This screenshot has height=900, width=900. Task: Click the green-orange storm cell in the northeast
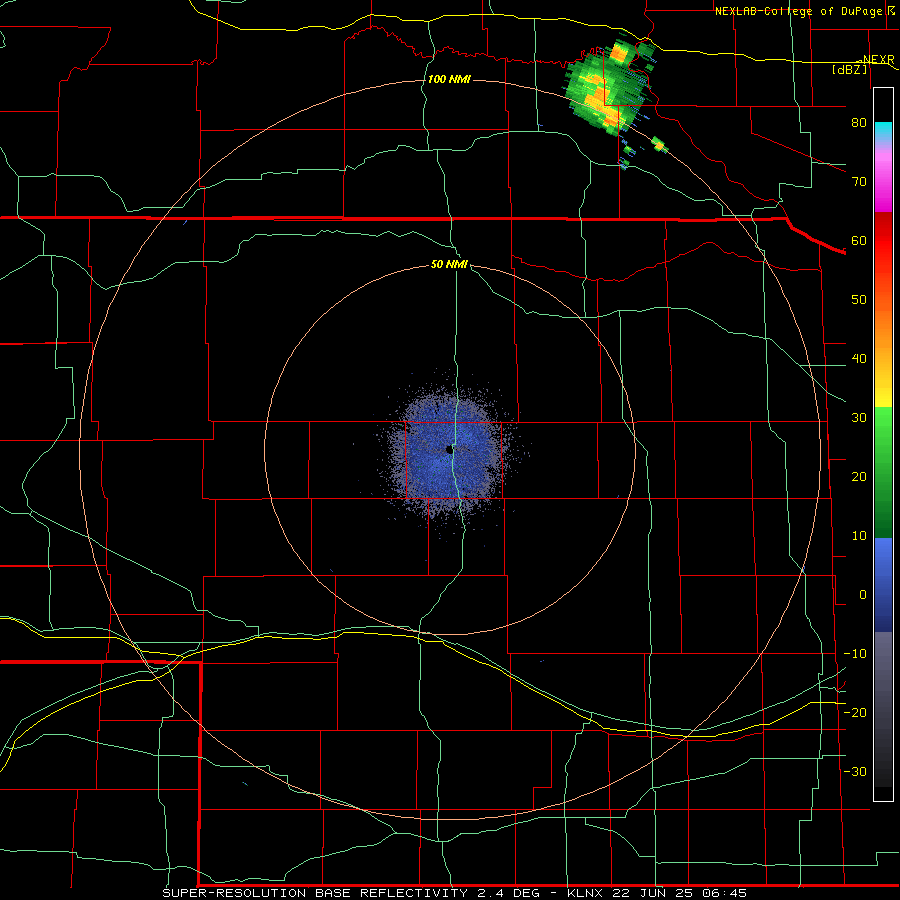pyautogui.click(x=608, y=86)
